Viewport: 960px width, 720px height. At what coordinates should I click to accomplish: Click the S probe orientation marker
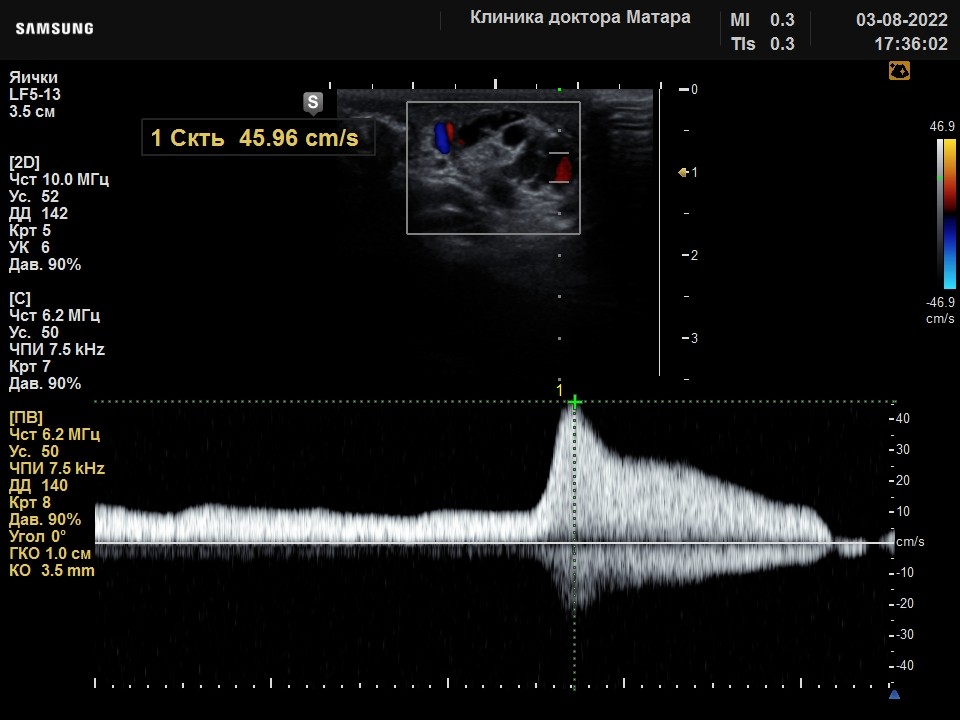tap(313, 103)
